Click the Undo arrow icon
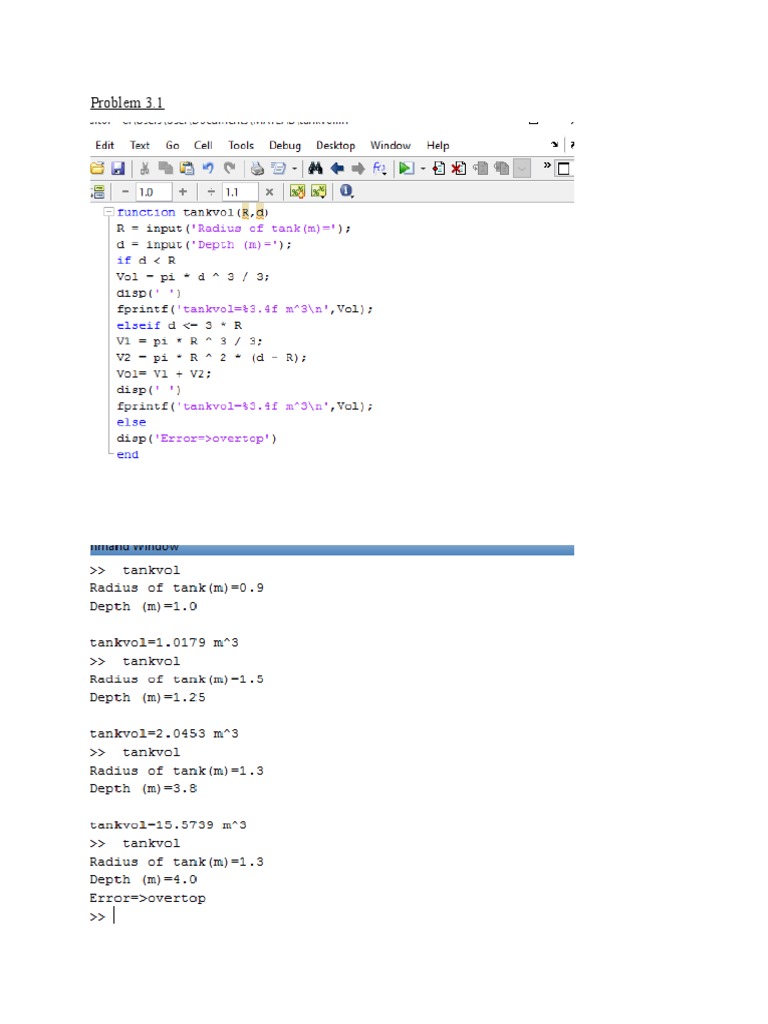768x1024 pixels. coord(208,169)
